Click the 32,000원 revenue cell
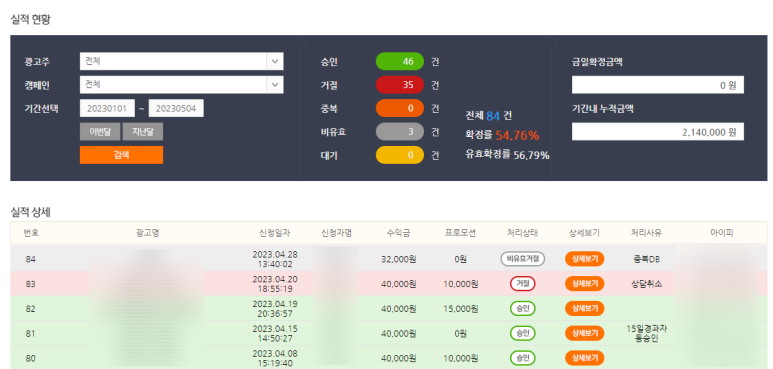The height and width of the screenshot is (369, 773). click(398, 259)
